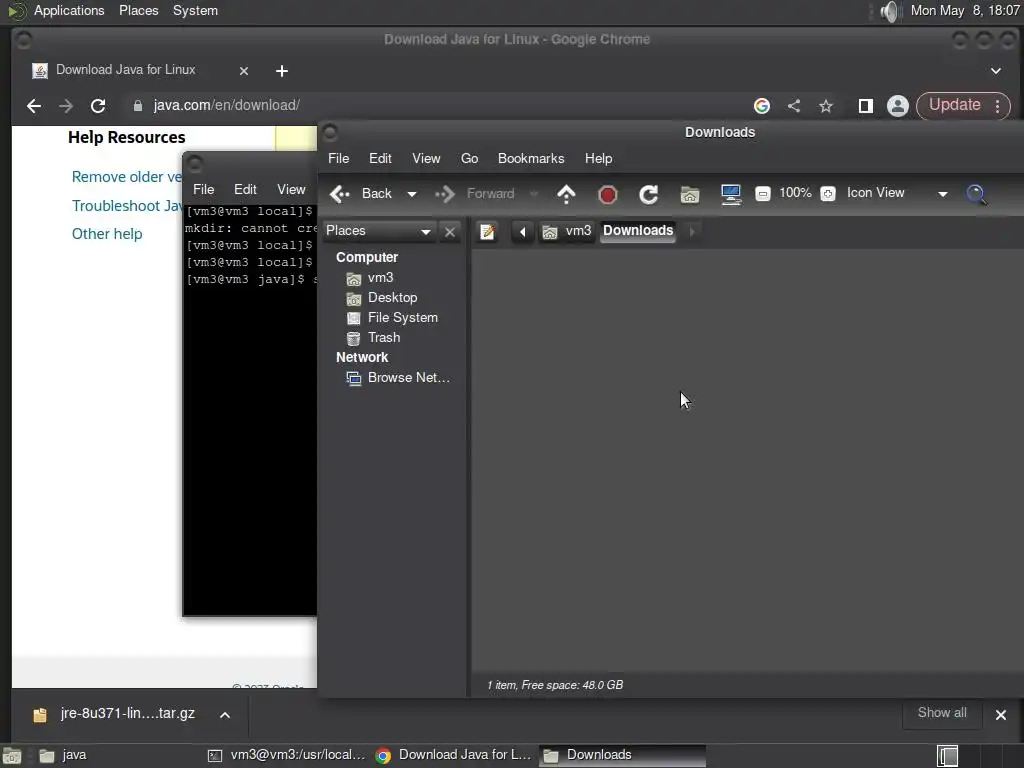Open the Places panel menu
The width and height of the screenshot is (1024, 768).
point(138,10)
